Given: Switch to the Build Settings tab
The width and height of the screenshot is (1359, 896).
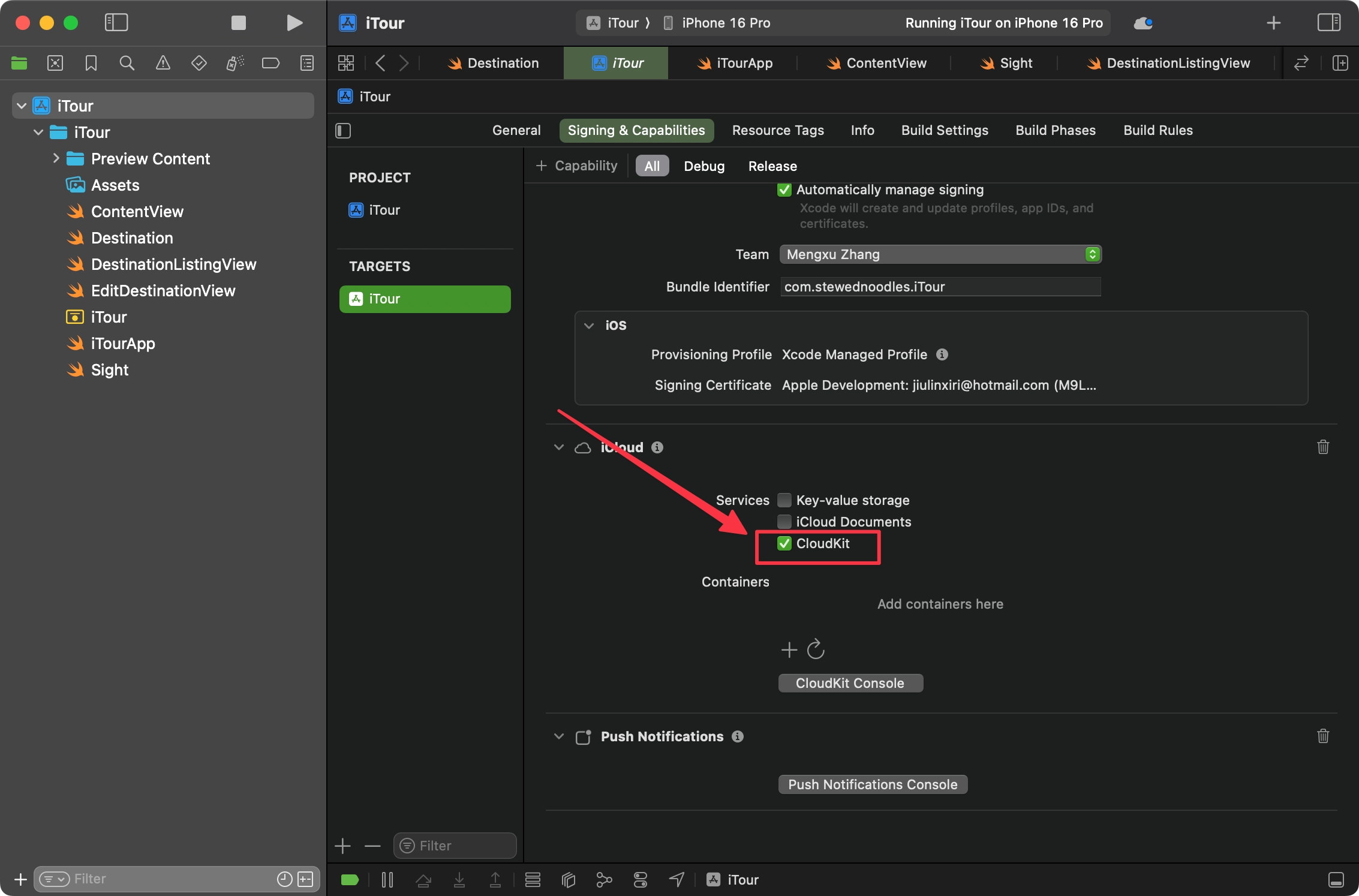Looking at the screenshot, I should tap(945, 130).
